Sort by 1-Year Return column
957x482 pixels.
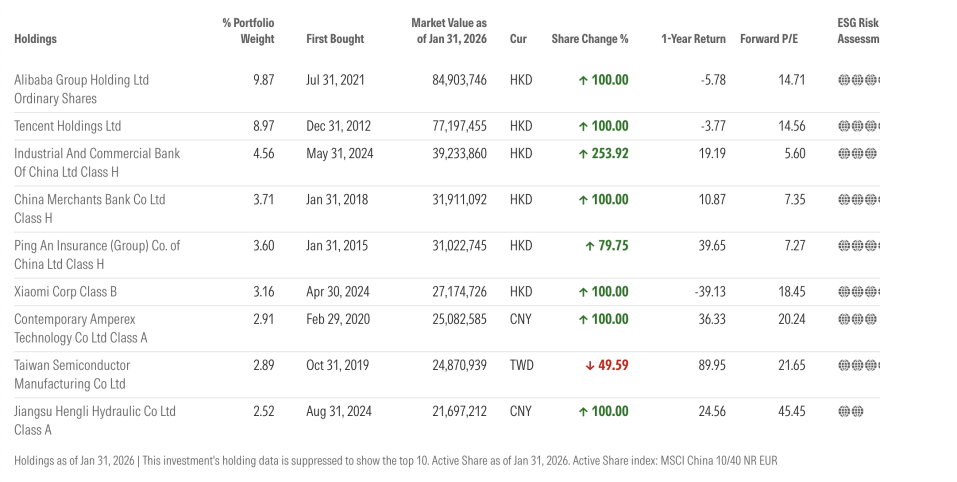tap(693, 39)
